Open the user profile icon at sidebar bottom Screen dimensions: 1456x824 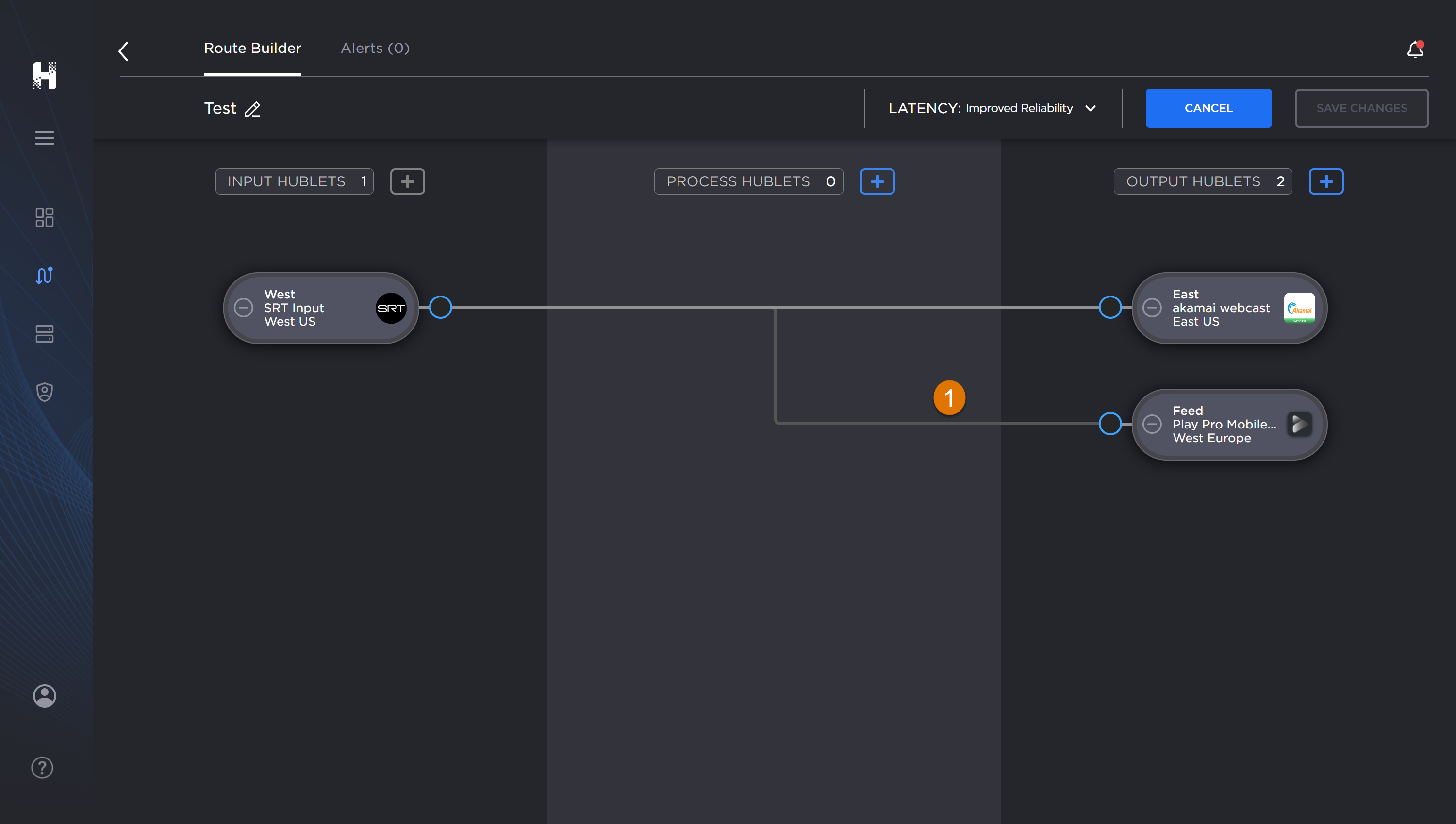tap(44, 695)
